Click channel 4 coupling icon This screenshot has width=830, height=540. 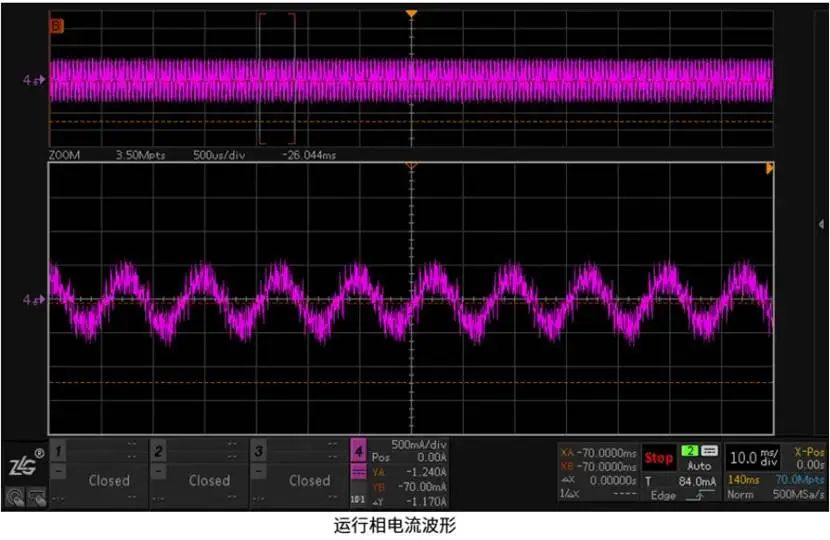(x=358, y=471)
